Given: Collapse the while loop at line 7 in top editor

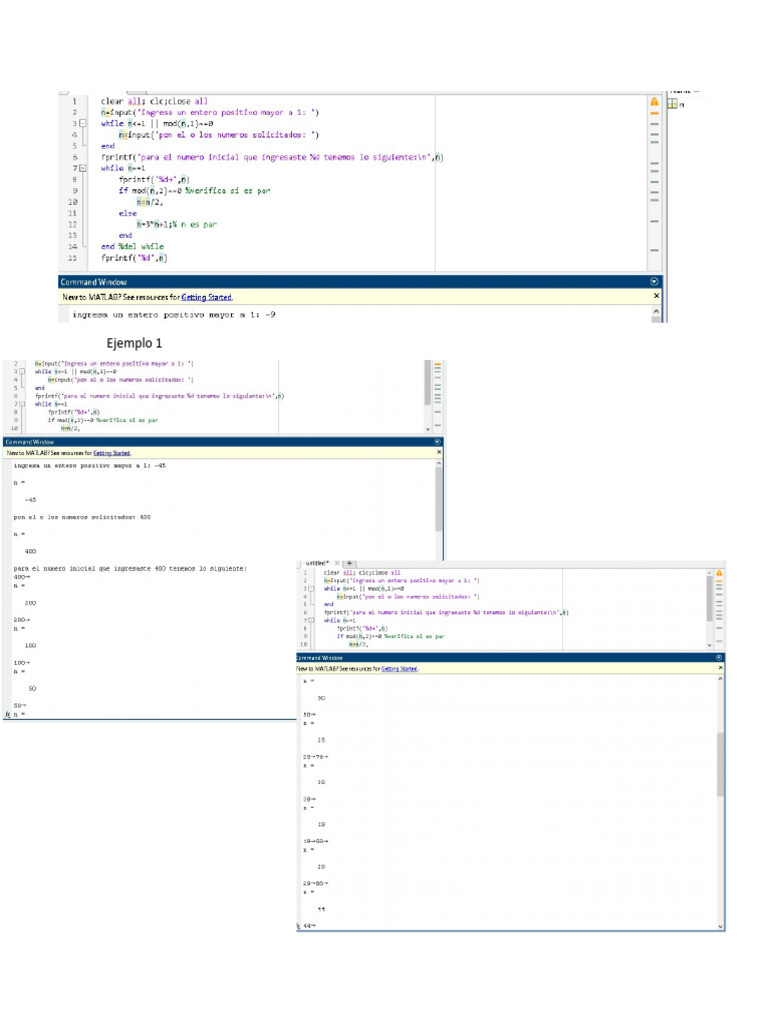Looking at the screenshot, I should [82, 168].
